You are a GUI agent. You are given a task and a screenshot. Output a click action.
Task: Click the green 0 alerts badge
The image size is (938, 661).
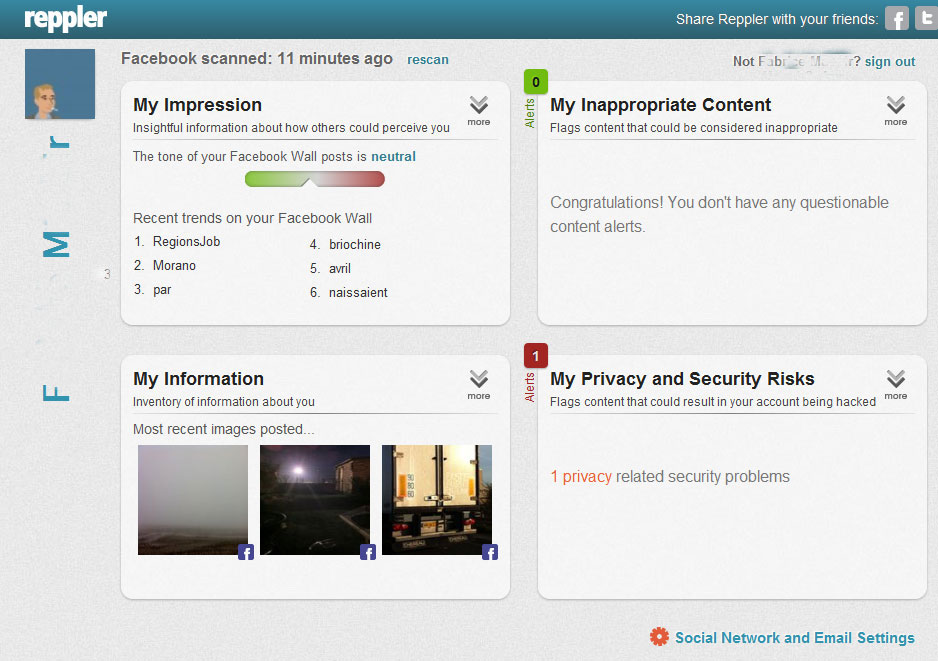(535, 82)
